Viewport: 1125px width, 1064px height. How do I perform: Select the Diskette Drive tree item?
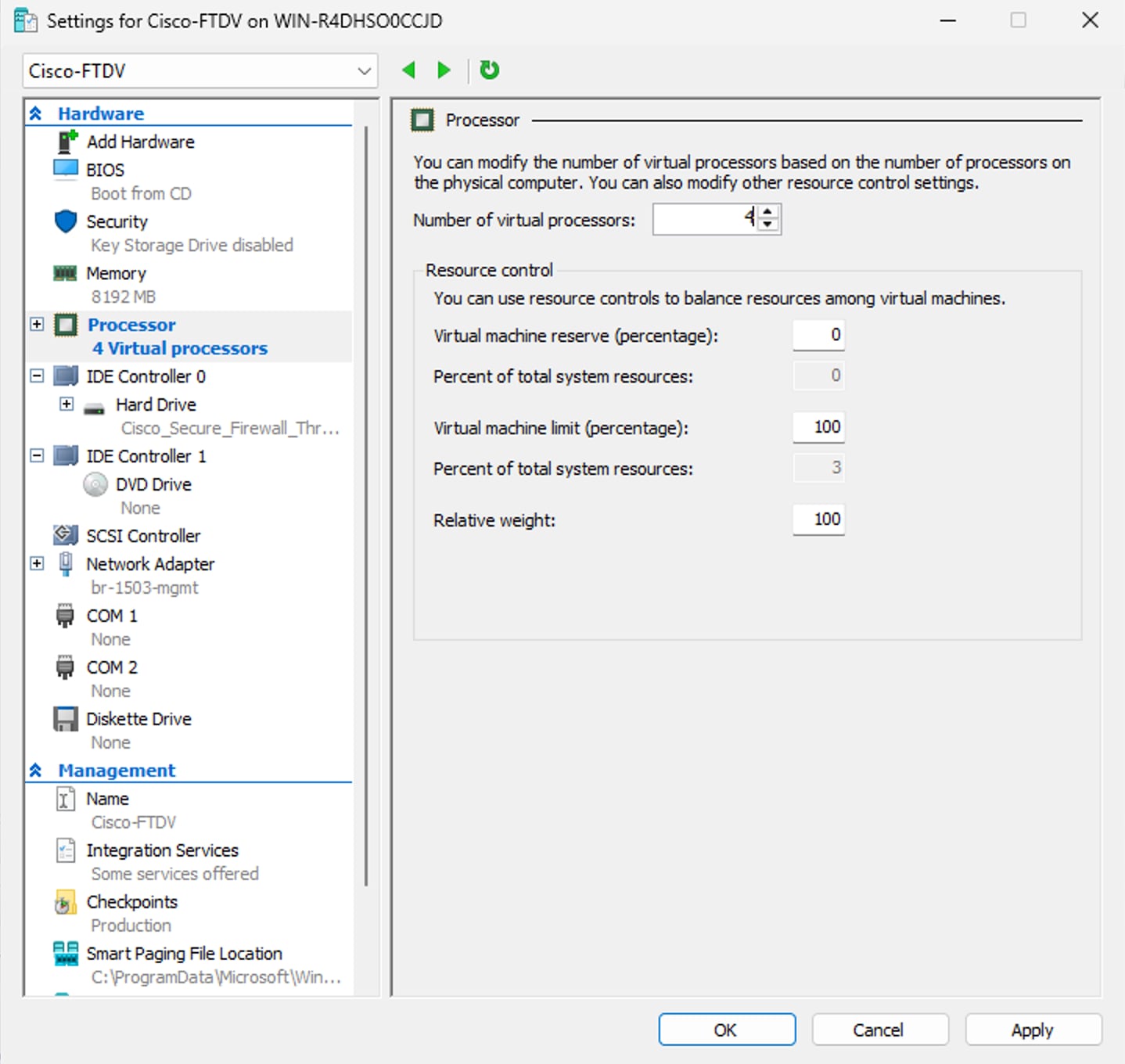point(139,719)
